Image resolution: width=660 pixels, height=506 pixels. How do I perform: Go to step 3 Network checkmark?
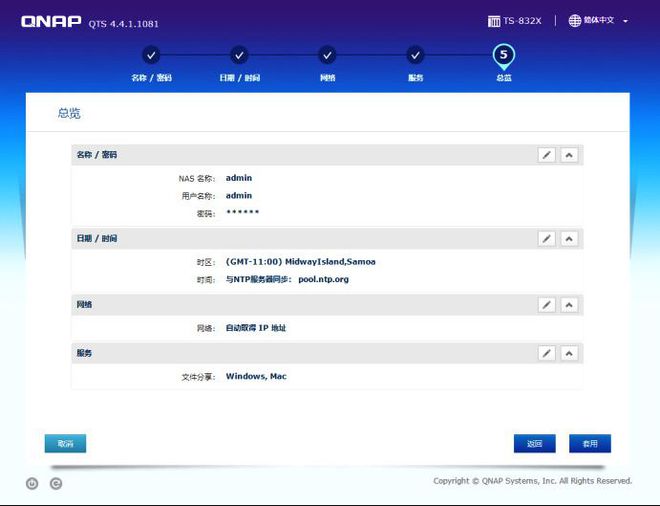pos(327,55)
